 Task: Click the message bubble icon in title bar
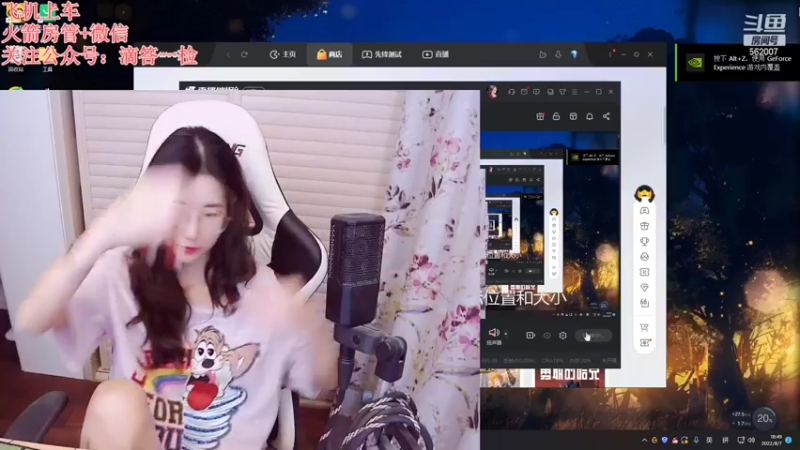pos(536,92)
